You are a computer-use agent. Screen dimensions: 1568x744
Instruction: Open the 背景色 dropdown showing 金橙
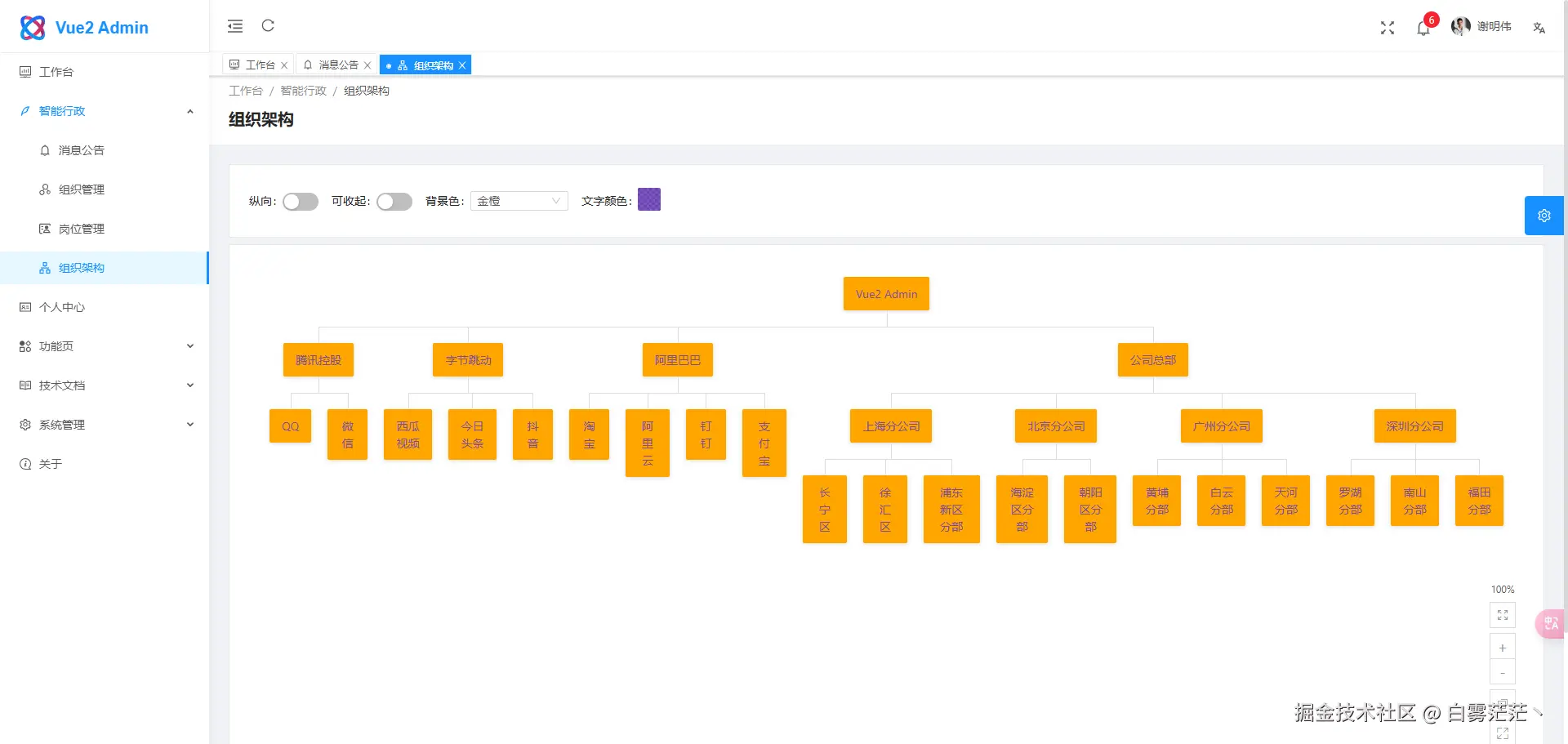coord(519,201)
